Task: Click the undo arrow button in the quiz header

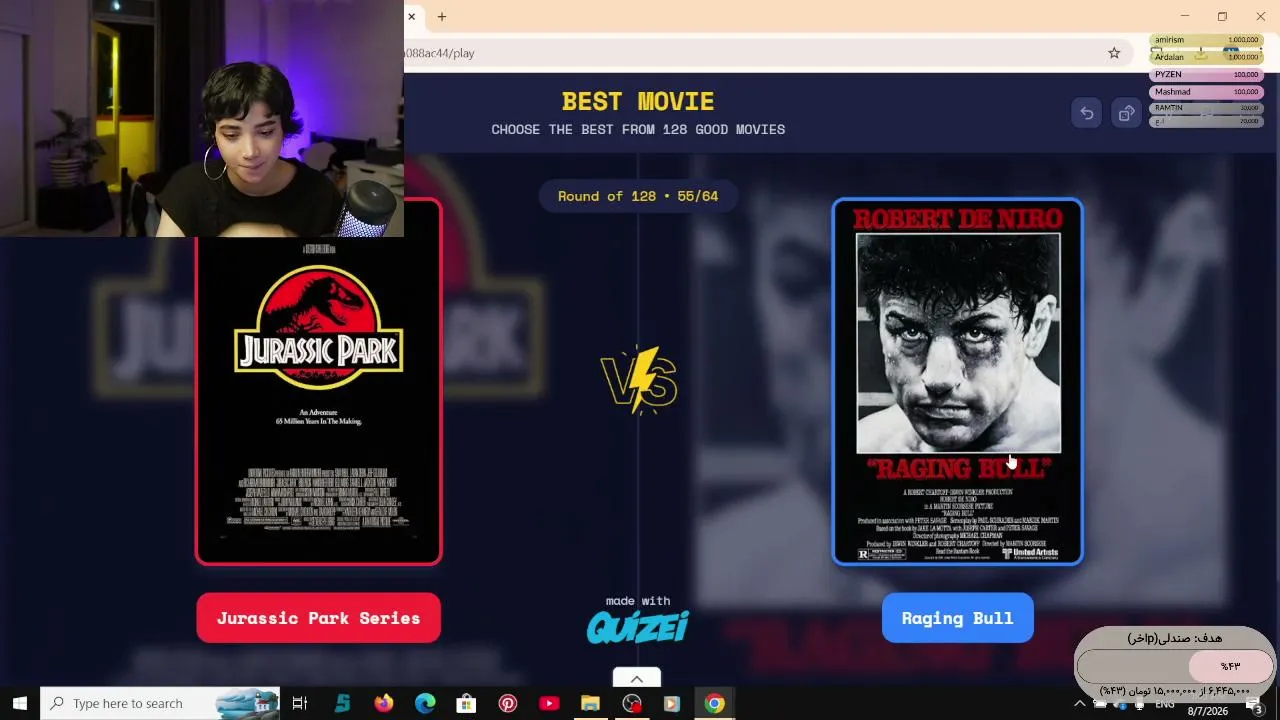Action: point(1087,114)
